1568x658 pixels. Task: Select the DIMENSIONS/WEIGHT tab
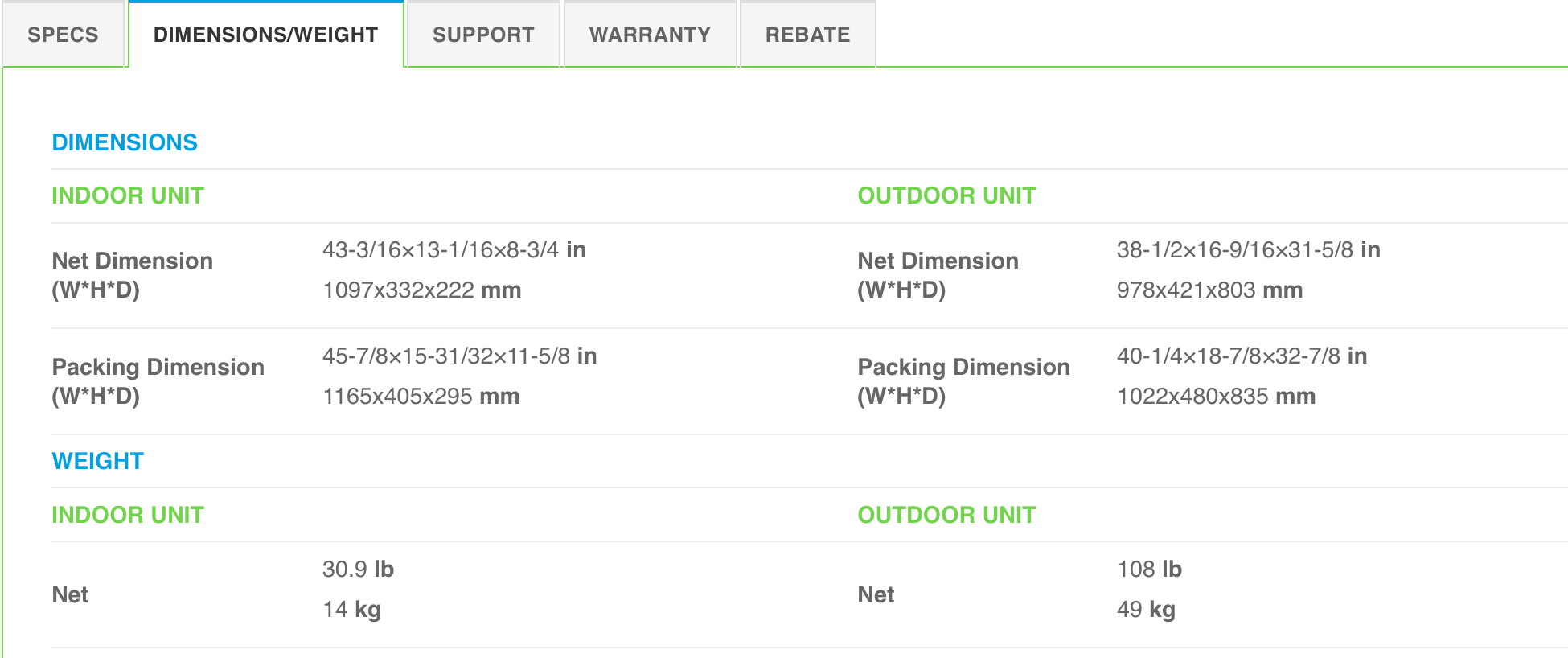[x=265, y=35]
